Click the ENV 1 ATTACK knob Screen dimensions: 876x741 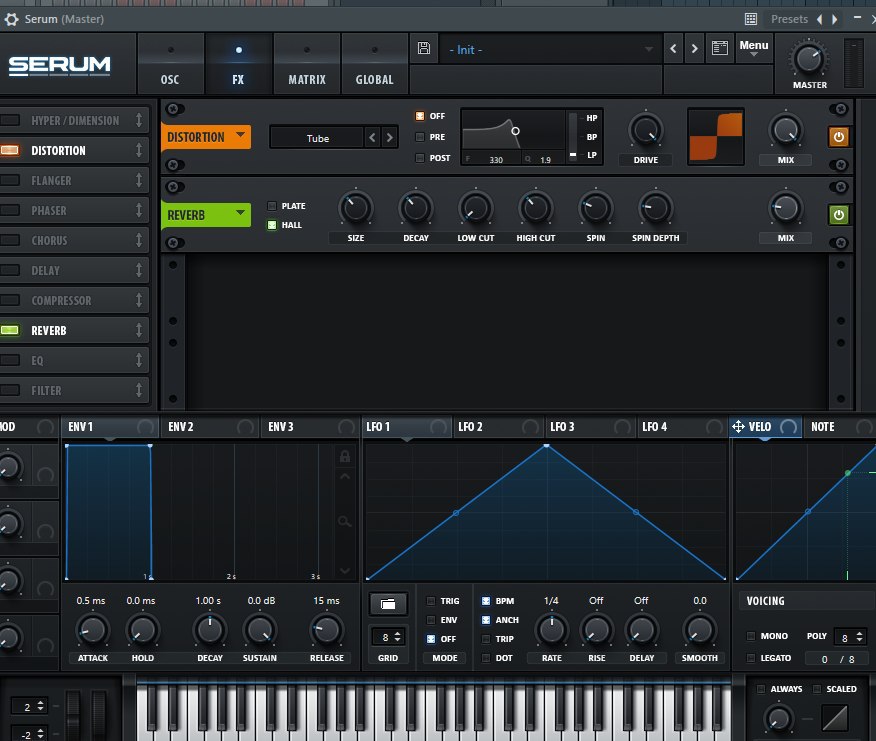tap(92, 630)
